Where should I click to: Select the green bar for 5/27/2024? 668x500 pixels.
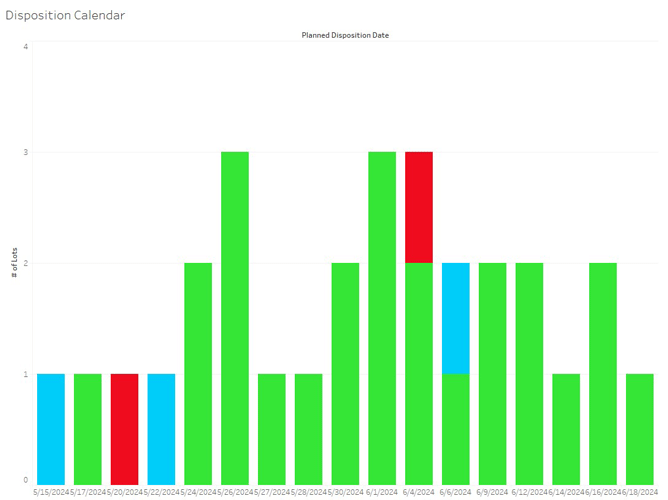coord(272,429)
